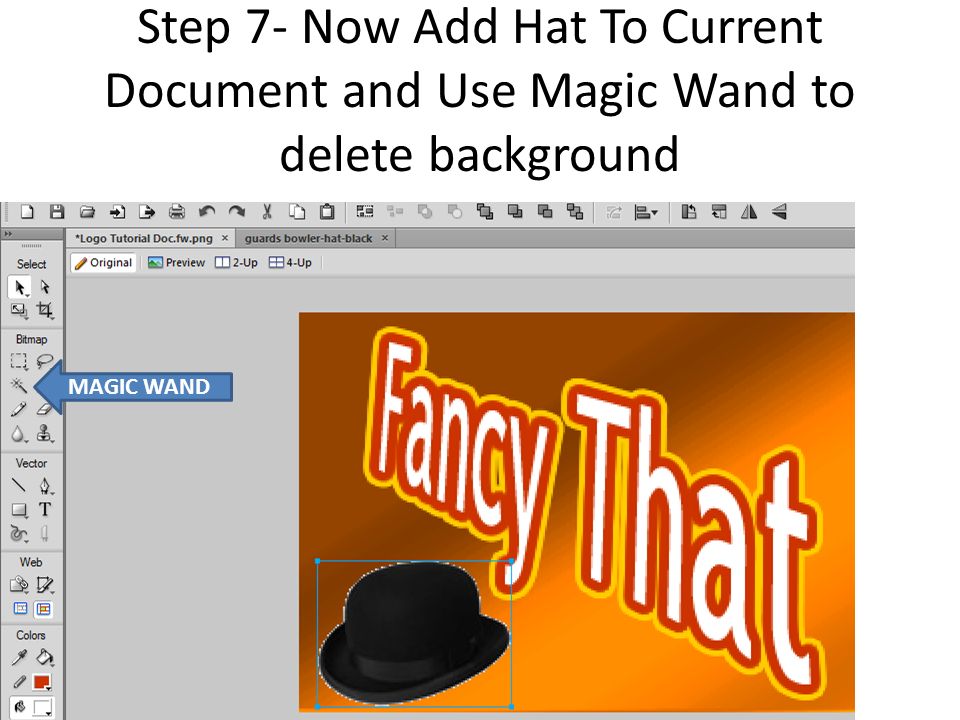Click the Flip Horizontal icon

pyautogui.click(x=749, y=212)
